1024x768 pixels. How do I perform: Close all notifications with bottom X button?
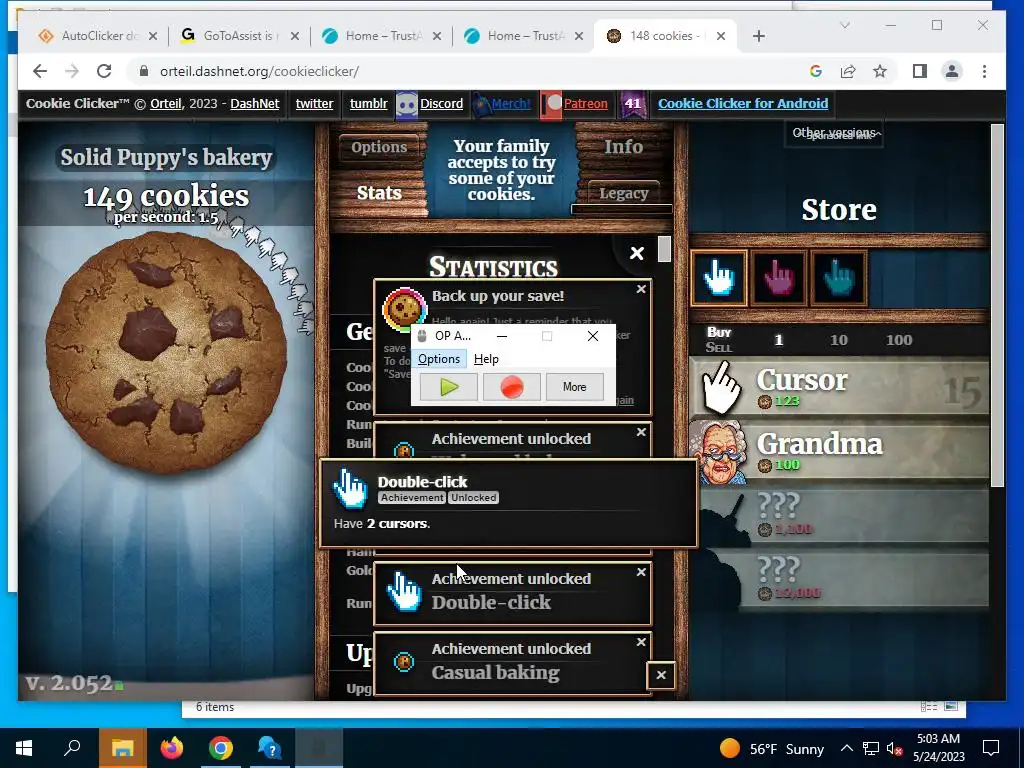[x=661, y=675]
